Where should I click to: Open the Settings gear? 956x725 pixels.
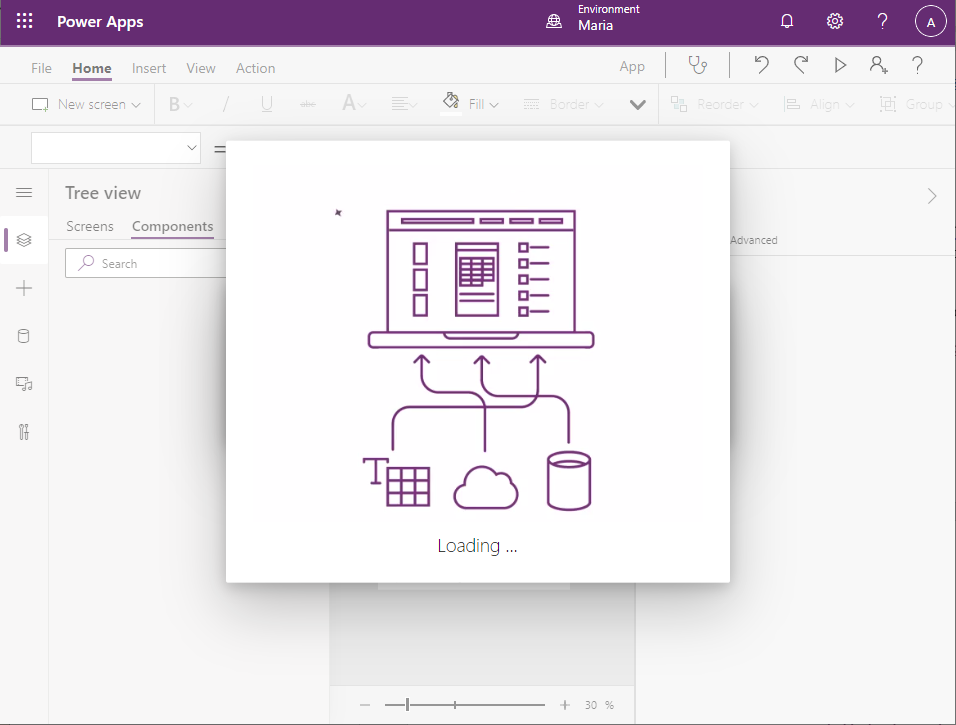point(835,21)
